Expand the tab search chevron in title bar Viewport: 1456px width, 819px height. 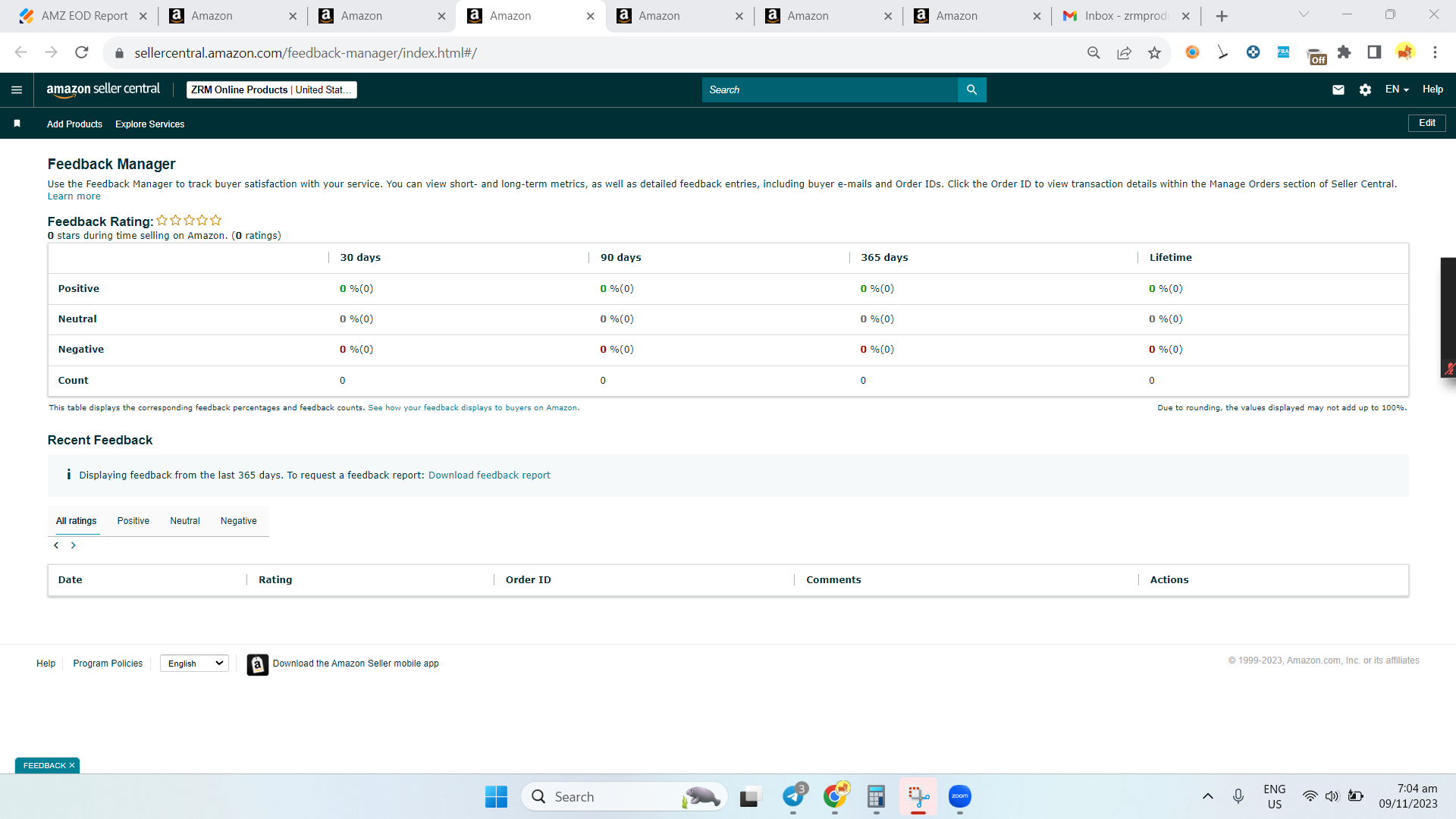pos(1304,14)
